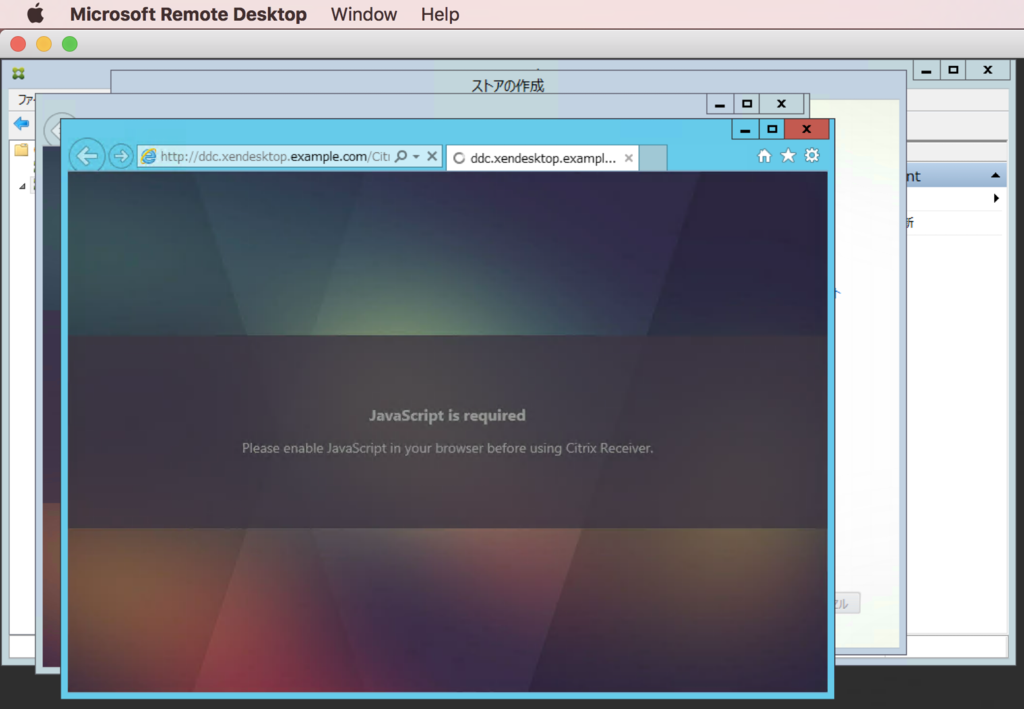1024x709 pixels.
Task: Open the address bar autocomplete dropdown arrow
Action: pos(416,157)
